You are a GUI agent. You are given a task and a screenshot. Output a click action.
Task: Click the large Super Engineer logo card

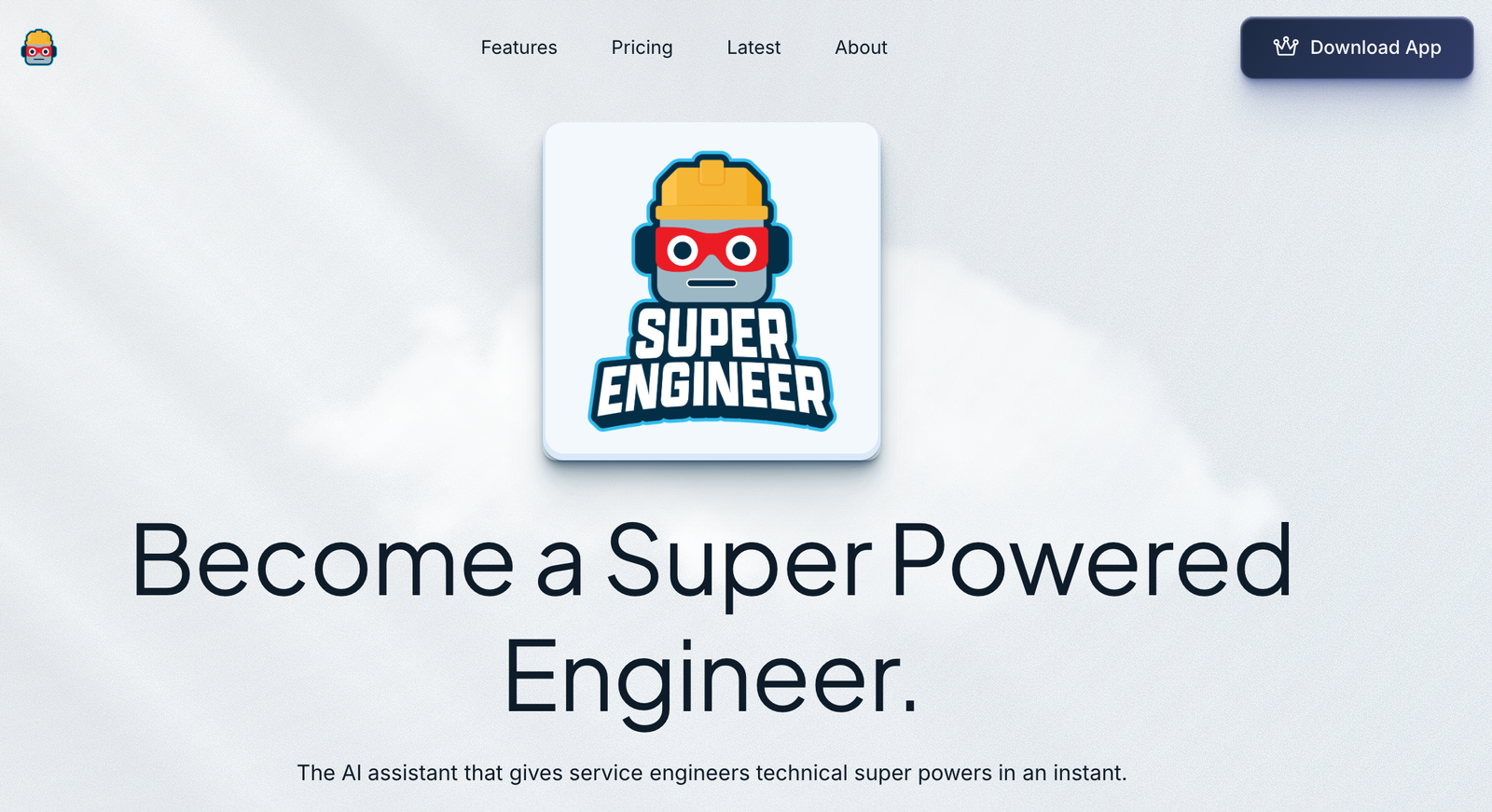point(711,291)
